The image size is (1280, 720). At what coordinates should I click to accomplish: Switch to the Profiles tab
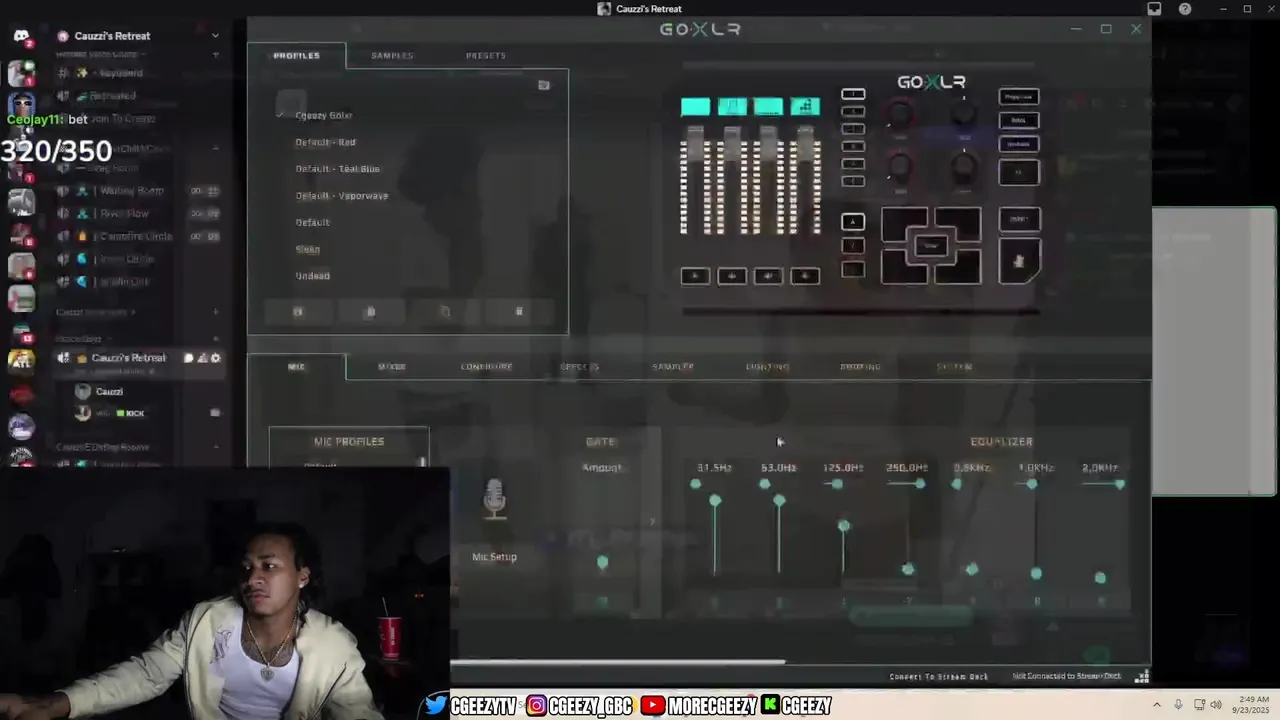[x=297, y=55]
